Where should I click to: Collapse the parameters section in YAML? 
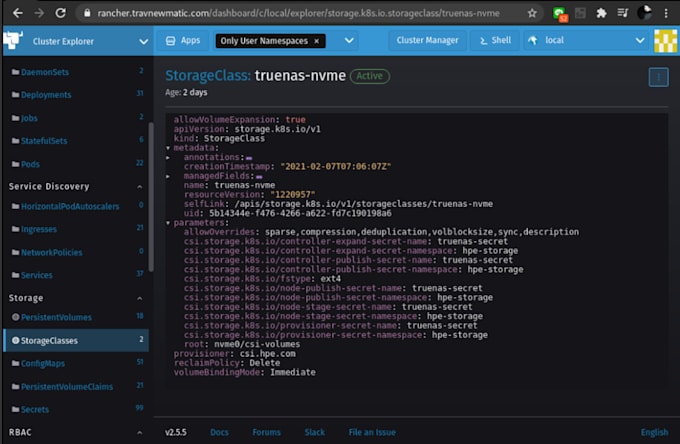pyautogui.click(x=169, y=222)
